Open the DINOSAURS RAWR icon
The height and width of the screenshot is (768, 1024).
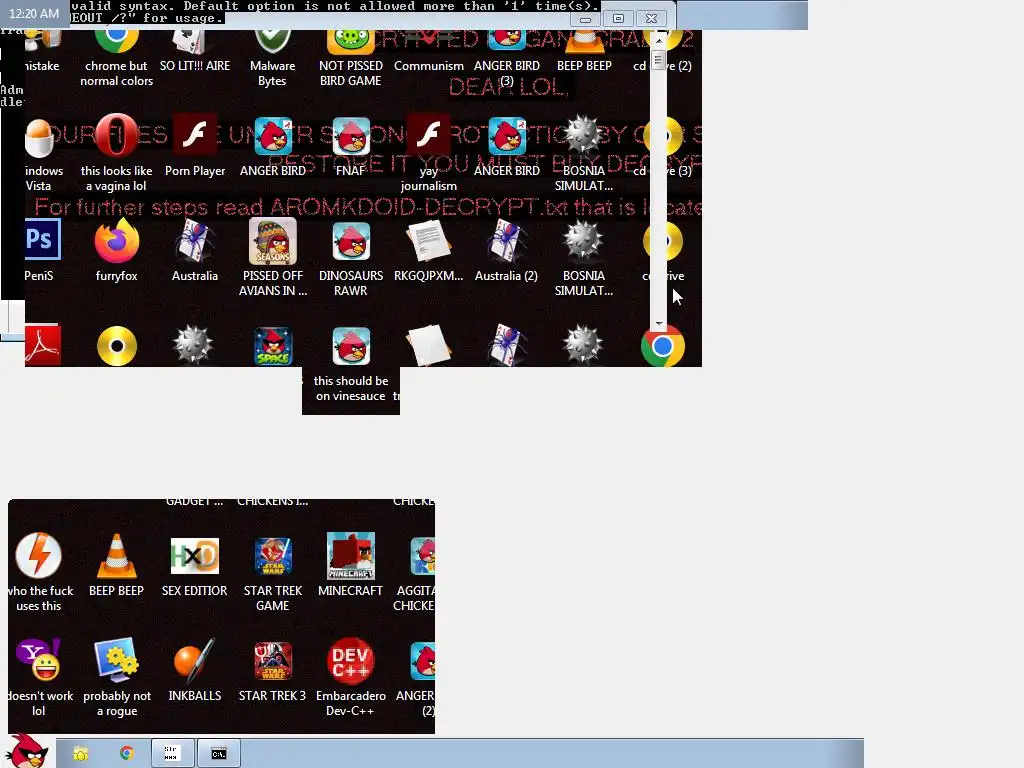pos(351,257)
